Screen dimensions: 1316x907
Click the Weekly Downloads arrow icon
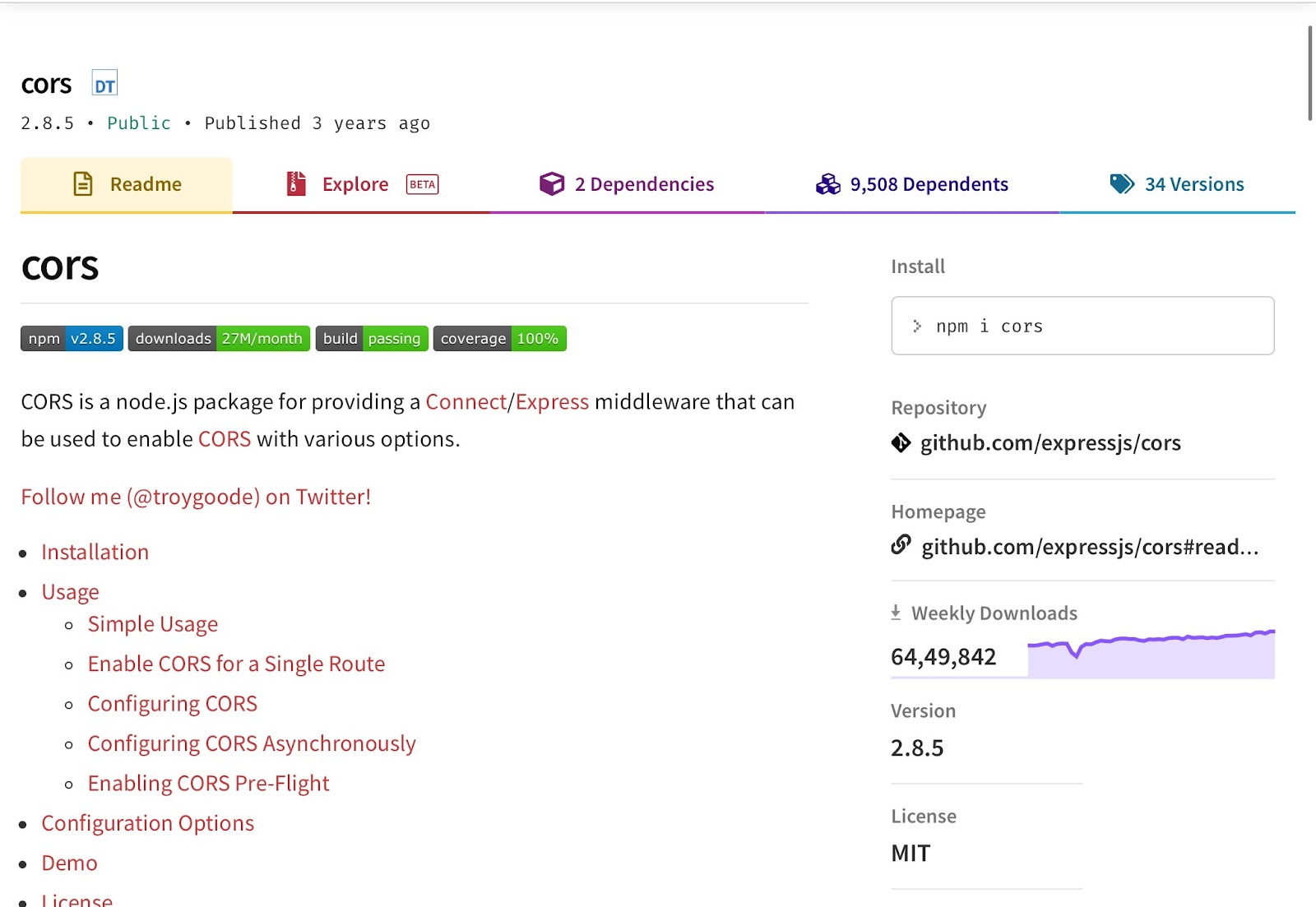pyautogui.click(x=896, y=613)
